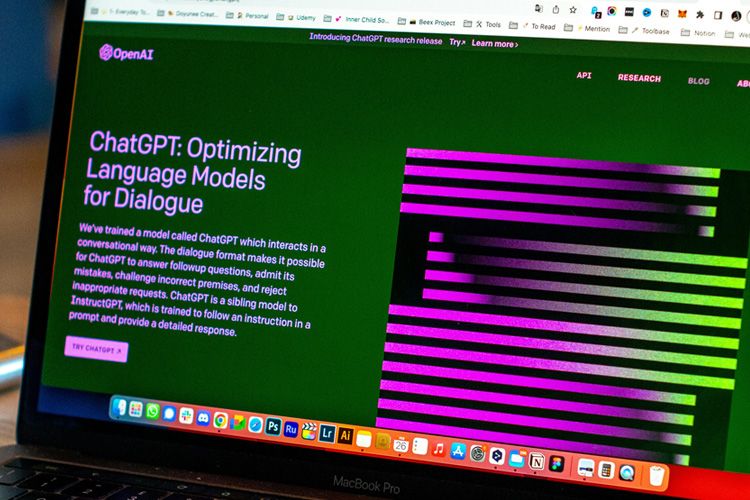
Task: Open the Udemy bookmarks folder
Action: 296,18
